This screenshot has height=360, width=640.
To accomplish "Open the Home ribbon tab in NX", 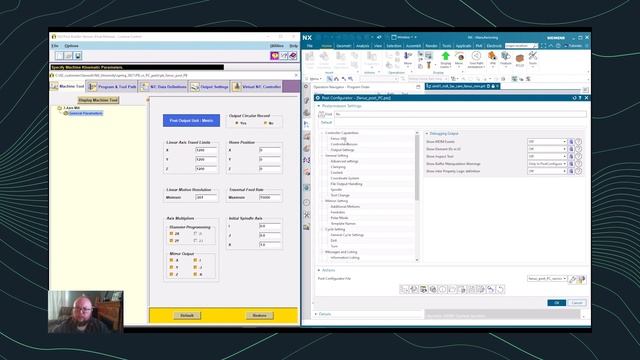I will [x=326, y=46].
